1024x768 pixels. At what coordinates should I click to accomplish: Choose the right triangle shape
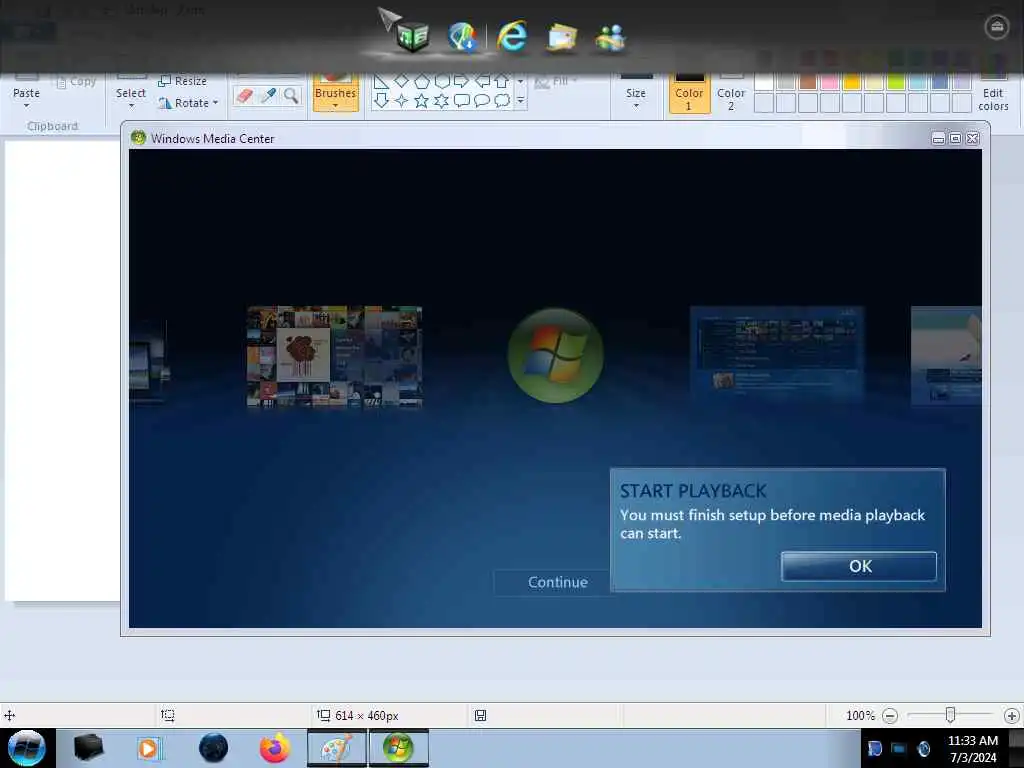pyautogui.click(x=381, y=82)
